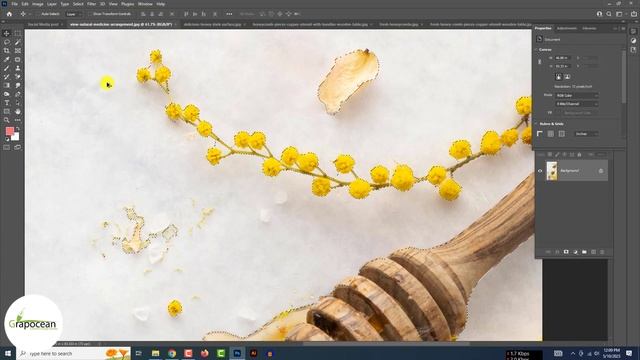Select the Gradient tool
640x360 pixels.
pos(7,85)
